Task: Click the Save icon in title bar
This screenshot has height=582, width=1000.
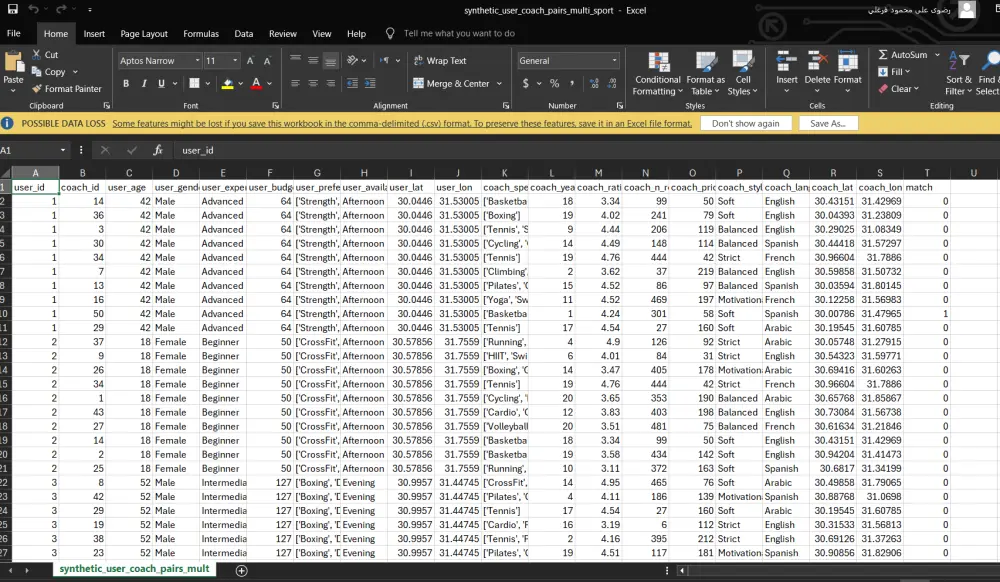Action: pos(12,10)
